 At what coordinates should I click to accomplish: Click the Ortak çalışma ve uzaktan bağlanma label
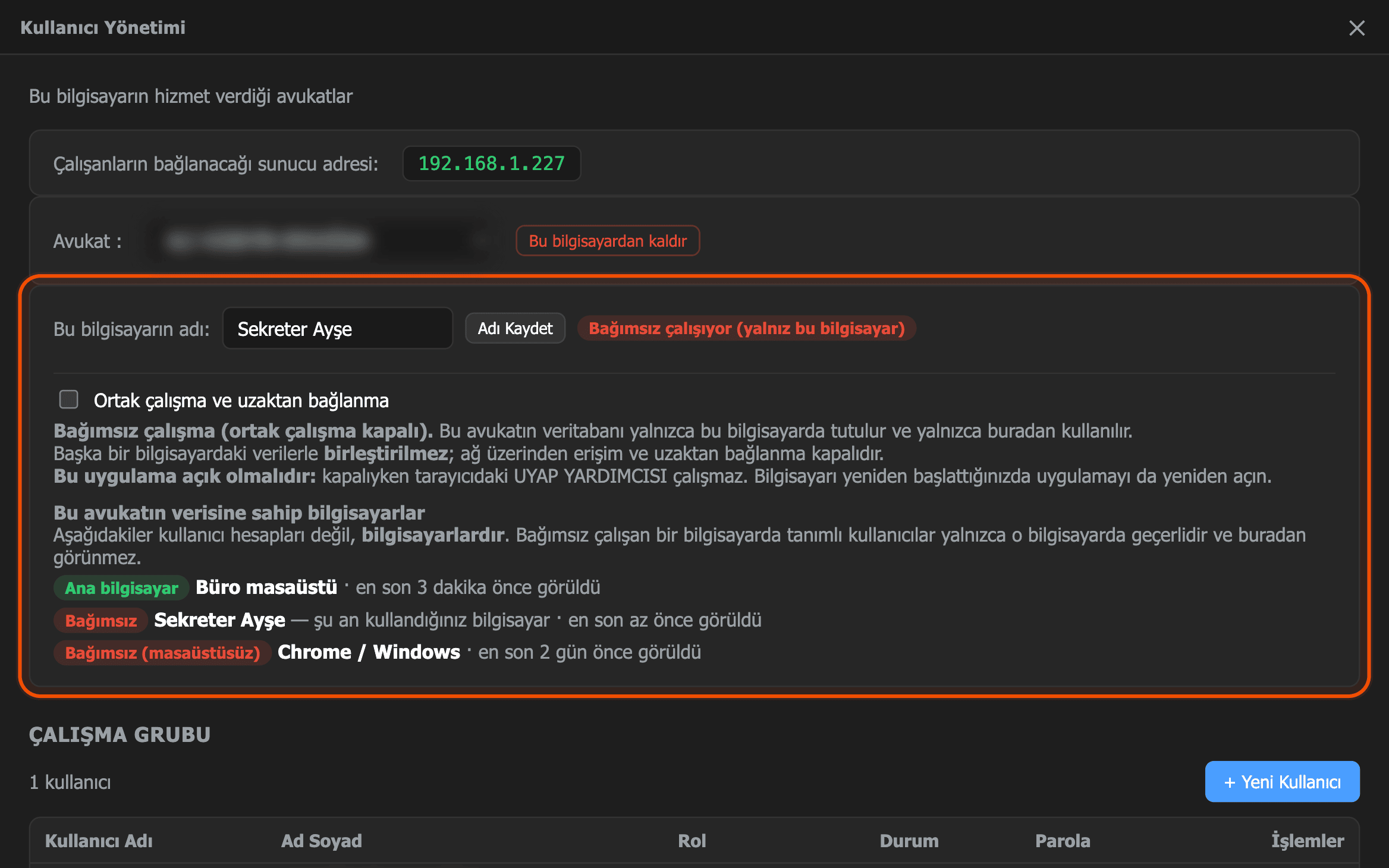click(x=241, y=401)
